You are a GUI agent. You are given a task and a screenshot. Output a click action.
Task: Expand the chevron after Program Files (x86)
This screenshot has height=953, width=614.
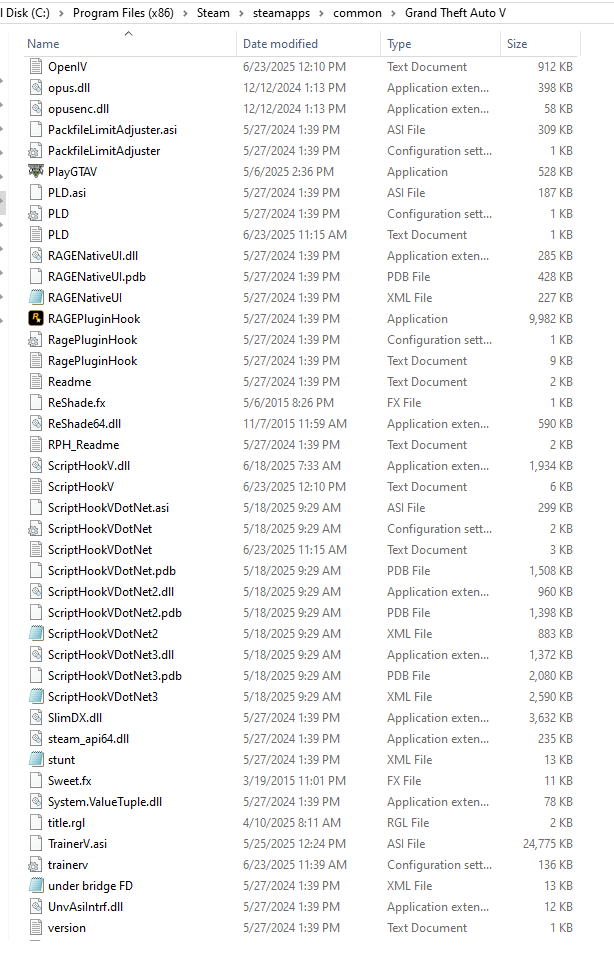[185, 13]
